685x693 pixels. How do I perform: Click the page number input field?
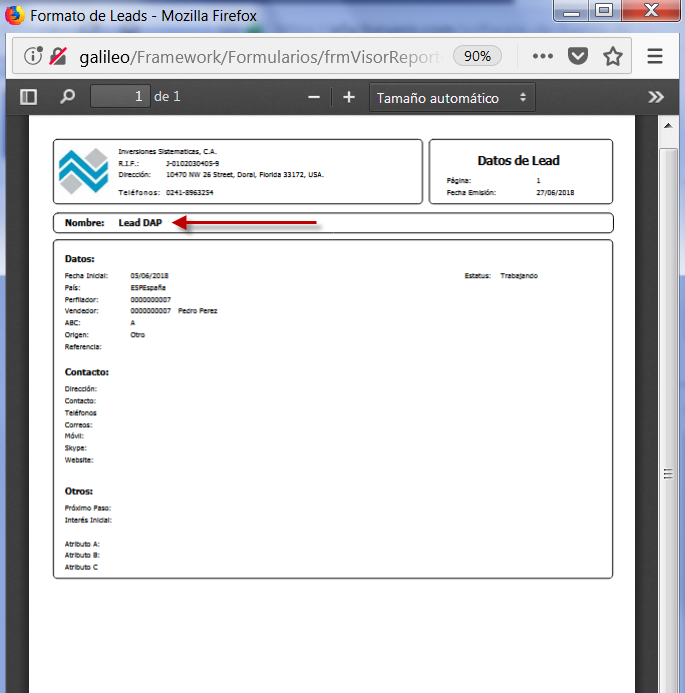pyautogui.click(x=120, y=96)
